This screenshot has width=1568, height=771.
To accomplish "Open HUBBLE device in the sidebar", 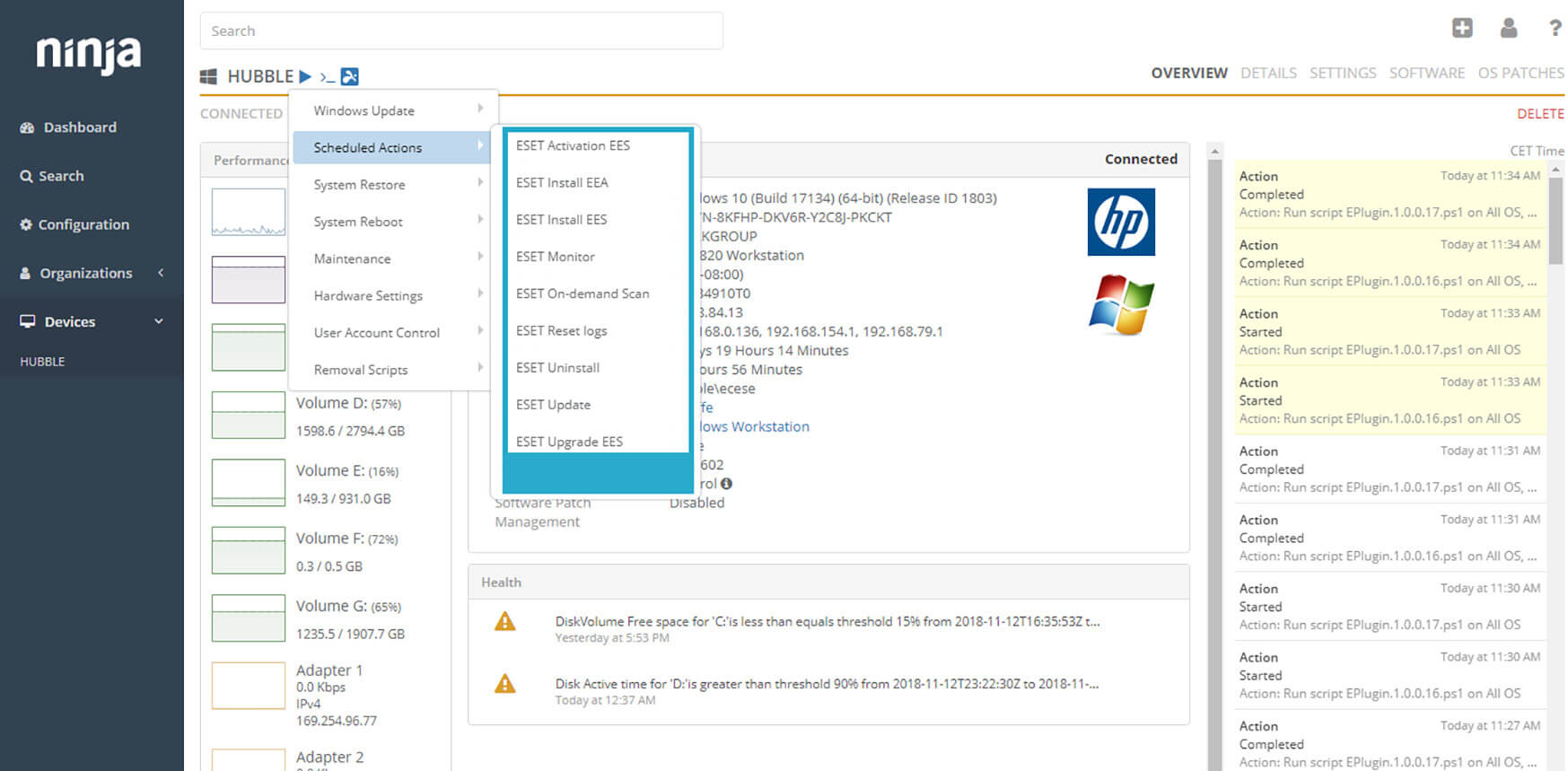I will click(x=42, y=362).
